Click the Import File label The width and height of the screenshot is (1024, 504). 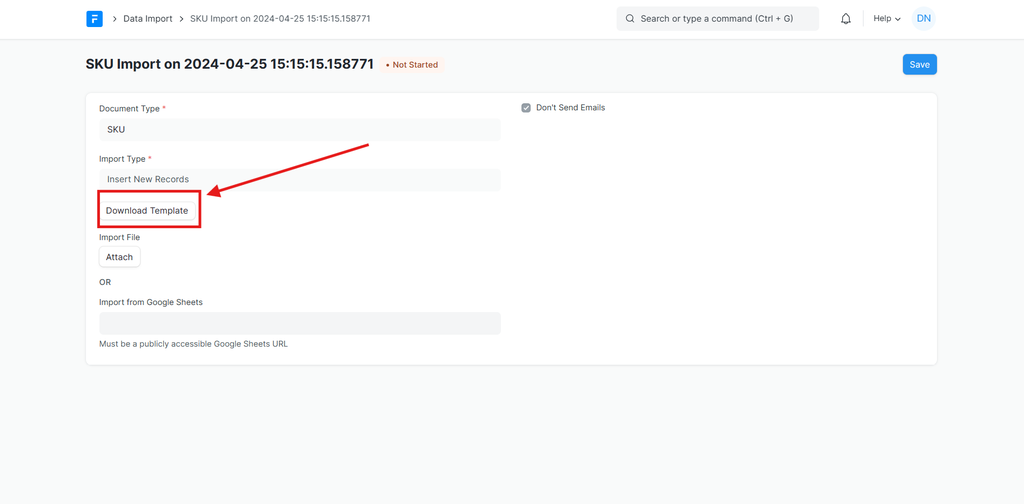[120, 237]
